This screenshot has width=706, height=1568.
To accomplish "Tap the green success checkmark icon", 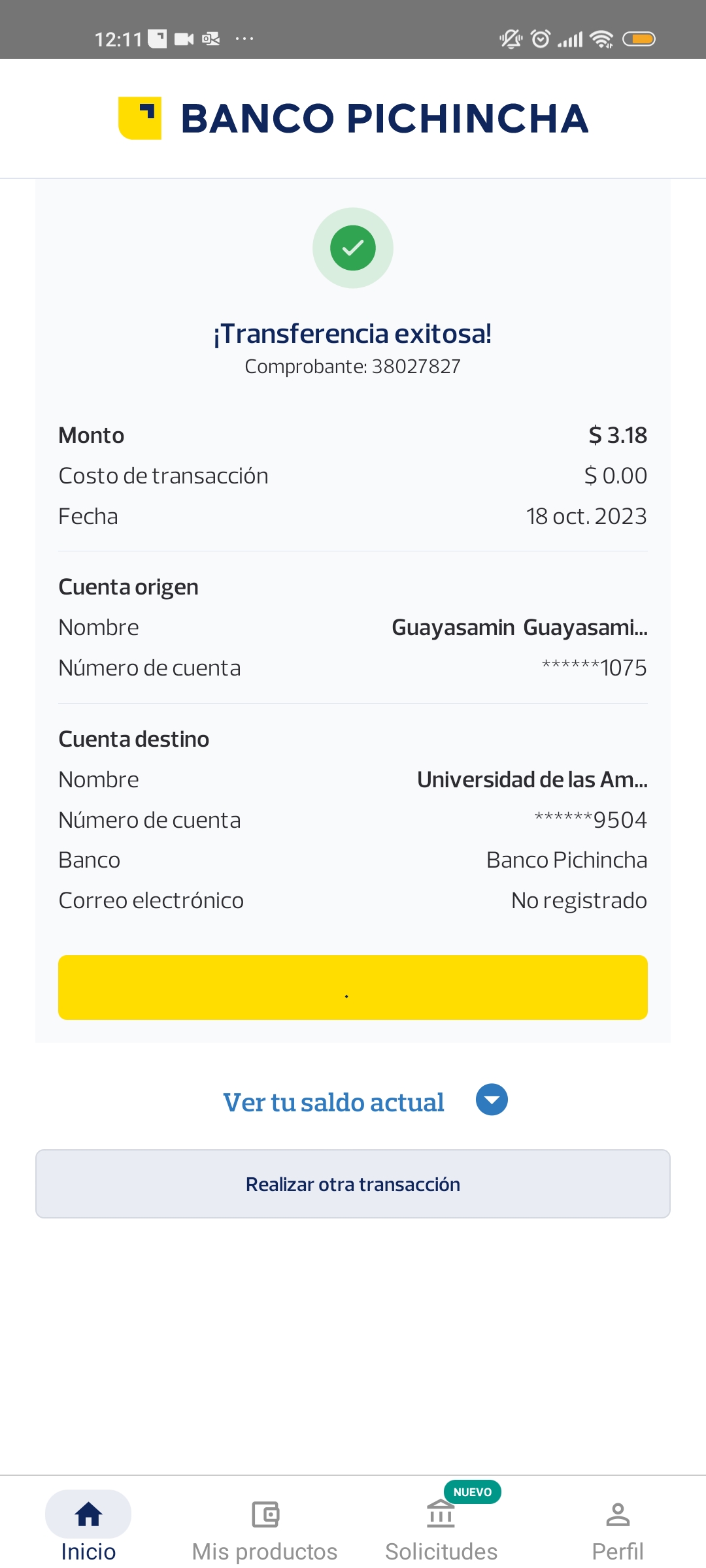I will click(x=353, y=248).
